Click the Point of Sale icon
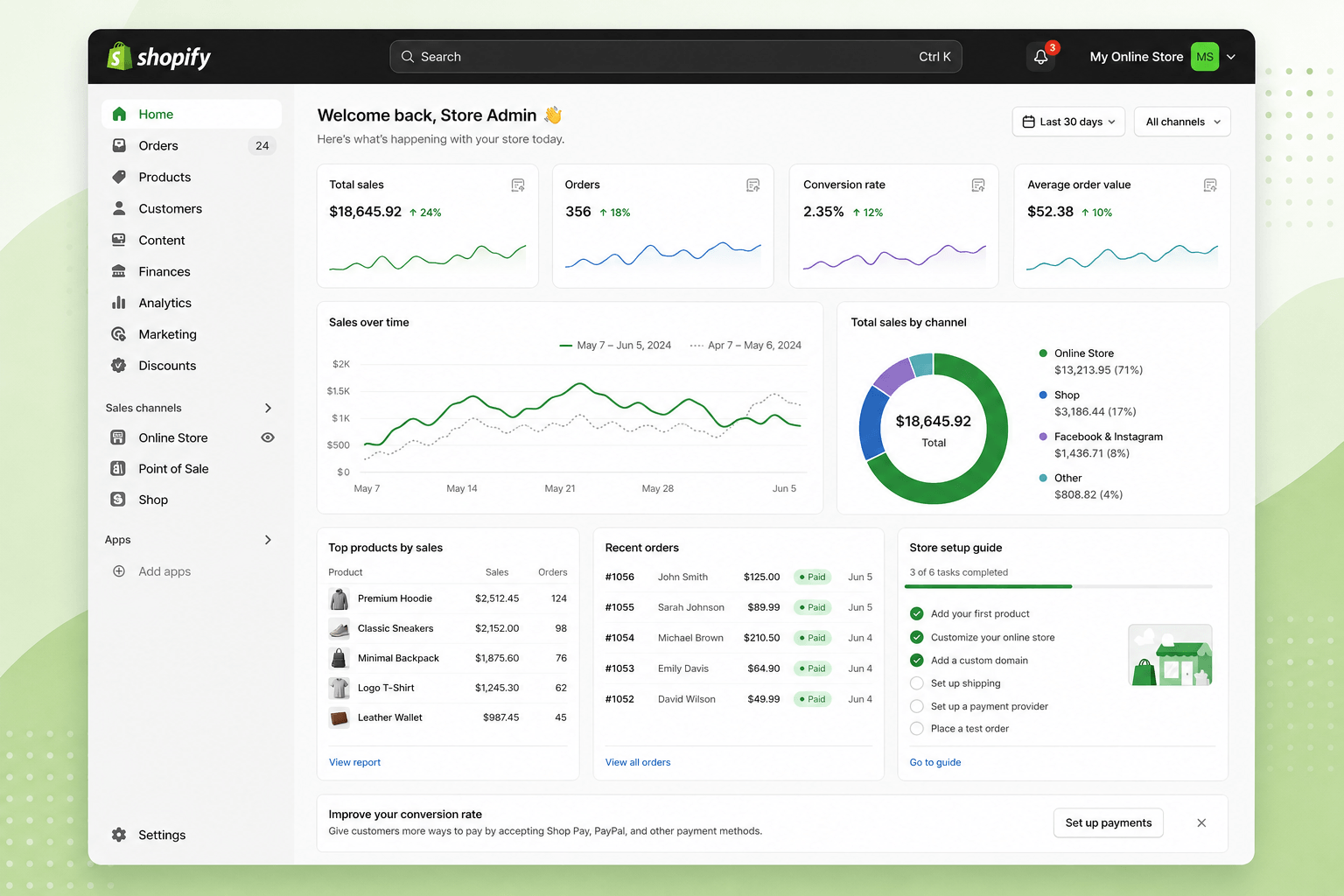1344x896 pixels. [118, 469]
